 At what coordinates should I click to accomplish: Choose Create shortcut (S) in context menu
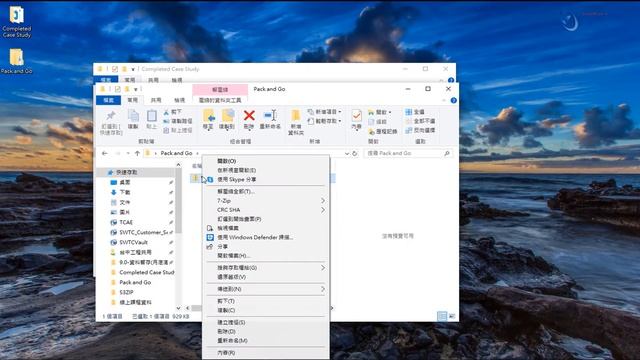coord(266,322)
